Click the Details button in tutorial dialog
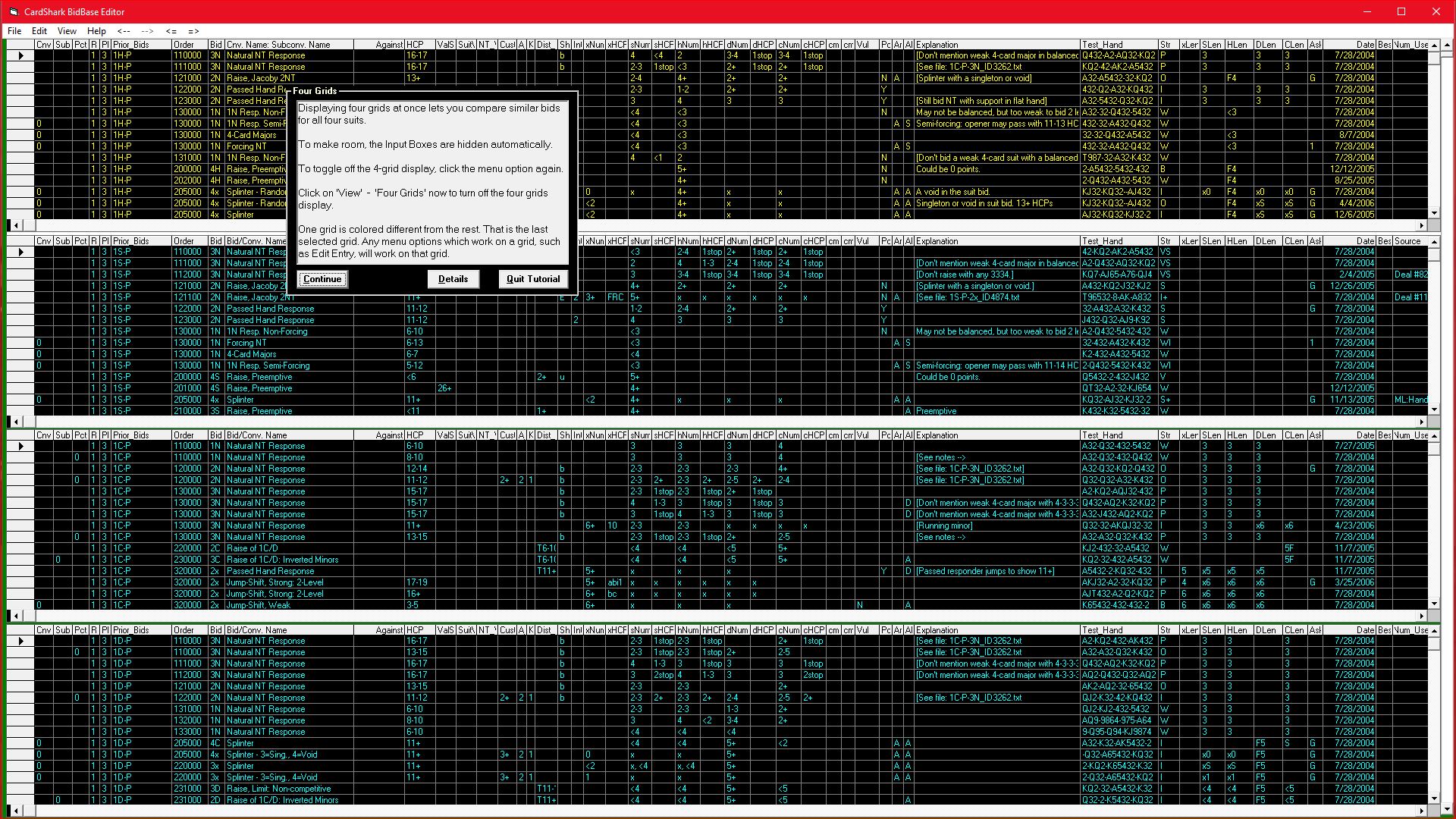 click(453, 279)
